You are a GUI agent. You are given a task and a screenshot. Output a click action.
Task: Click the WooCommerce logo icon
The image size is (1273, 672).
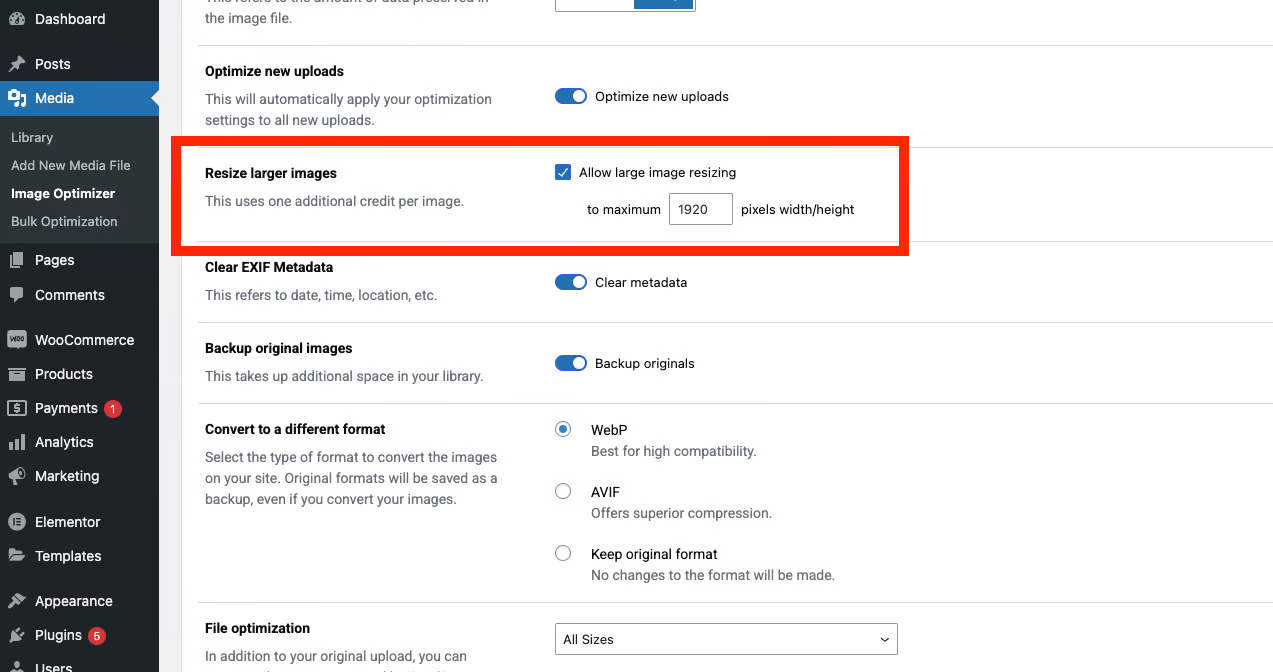coord(17,340)
